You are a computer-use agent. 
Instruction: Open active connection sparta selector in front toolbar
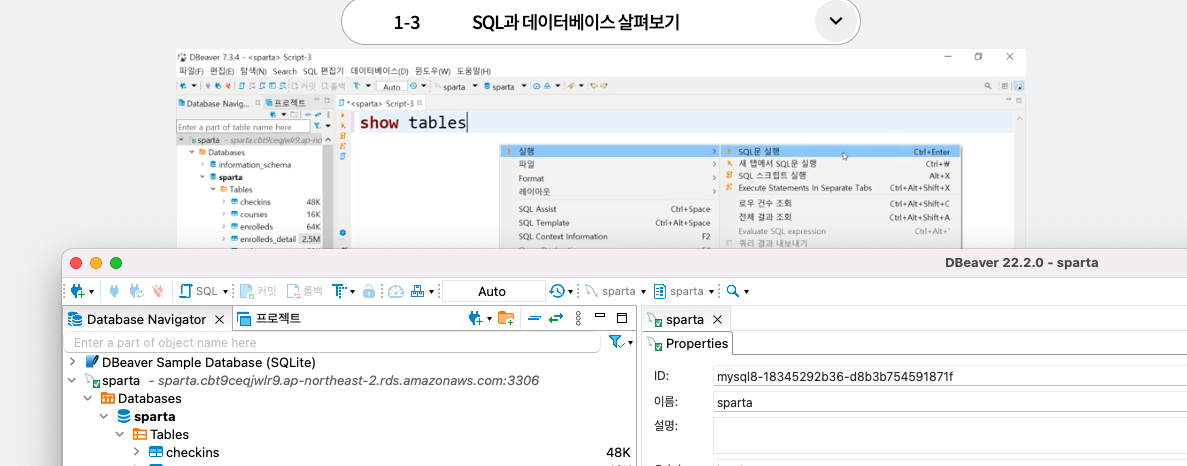pyautogui.click(x=614, y=291)
